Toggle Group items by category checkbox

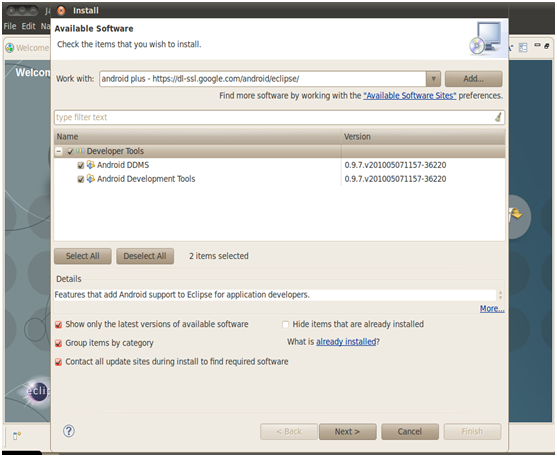click(x=59, y=343)
